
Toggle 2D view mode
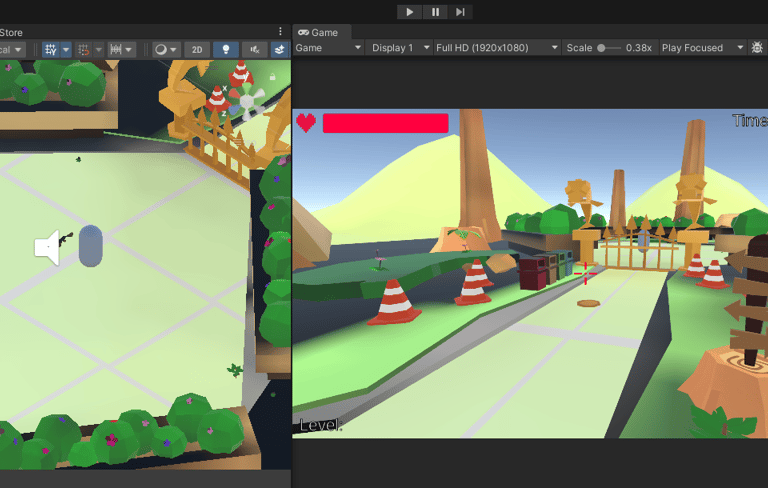coord(197,49)
